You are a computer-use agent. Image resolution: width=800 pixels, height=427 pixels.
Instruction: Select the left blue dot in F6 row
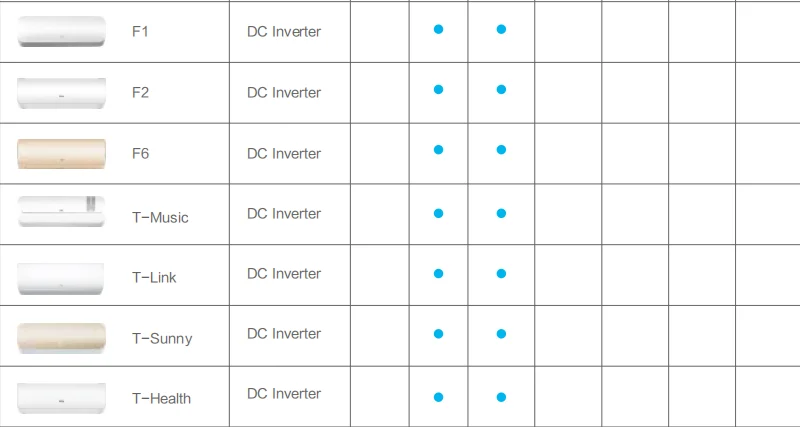(438, 150)
